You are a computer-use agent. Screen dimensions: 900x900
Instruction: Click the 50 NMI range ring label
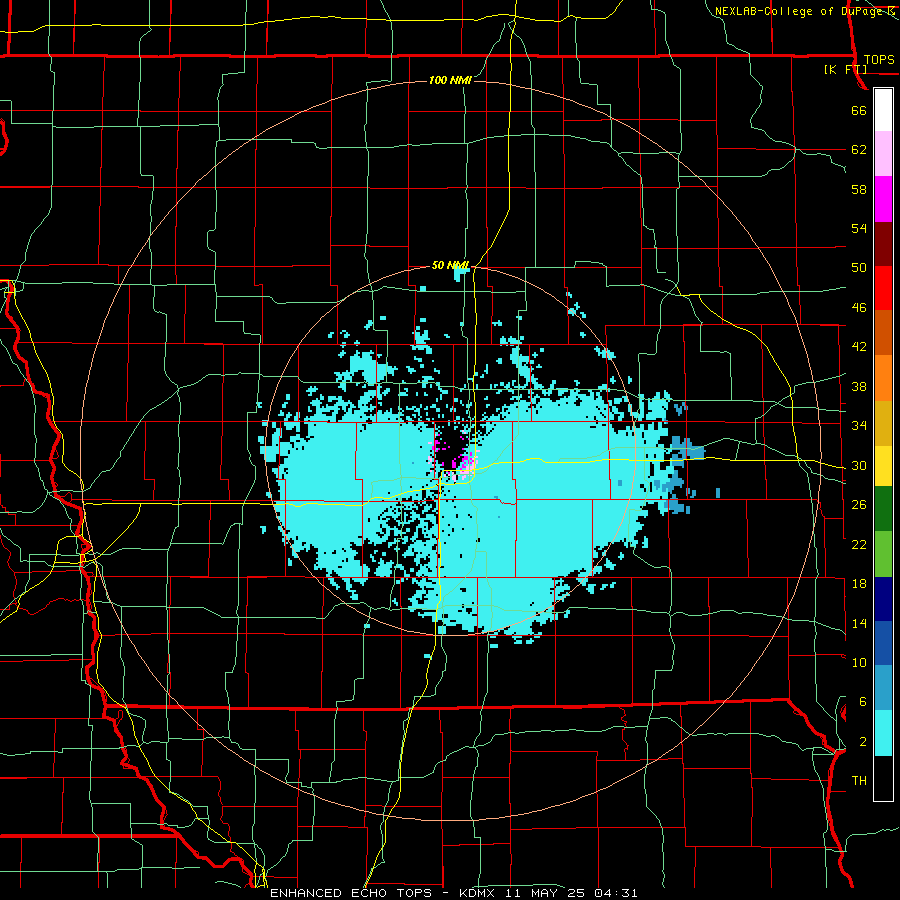pos(450,265)
